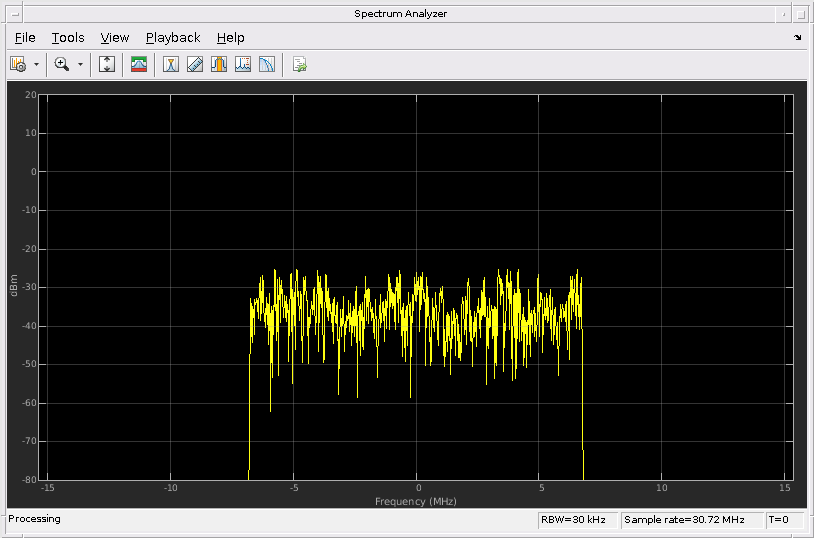Expand the zoom options dropdown arrow

click(x=80, y=64)
